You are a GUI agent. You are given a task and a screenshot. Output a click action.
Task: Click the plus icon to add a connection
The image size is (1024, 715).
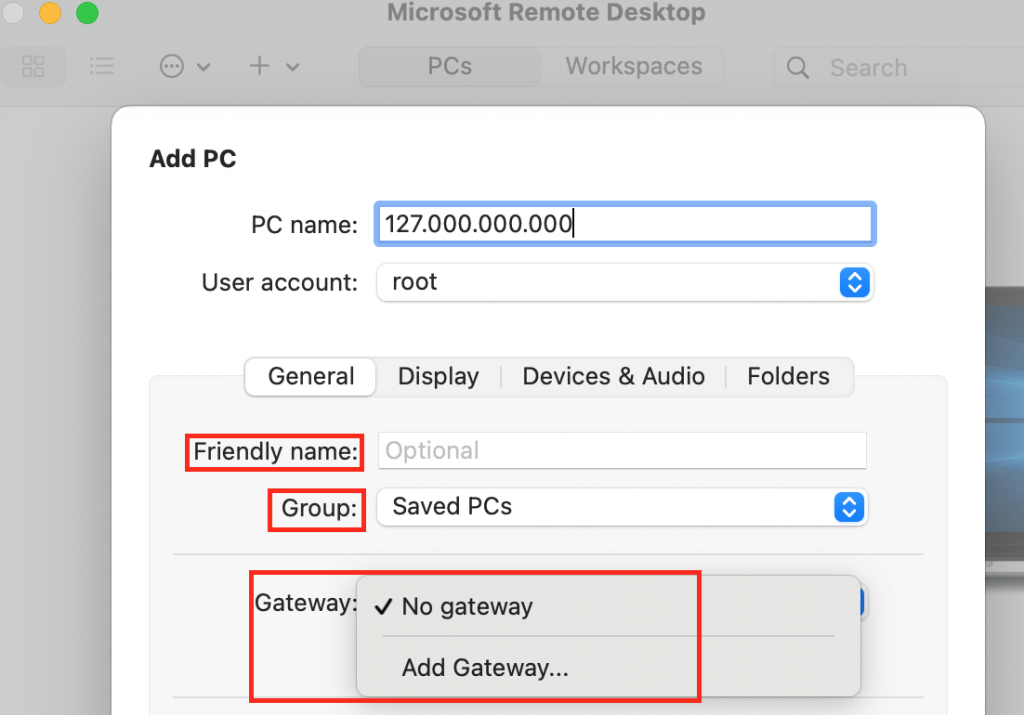[258, 66]
